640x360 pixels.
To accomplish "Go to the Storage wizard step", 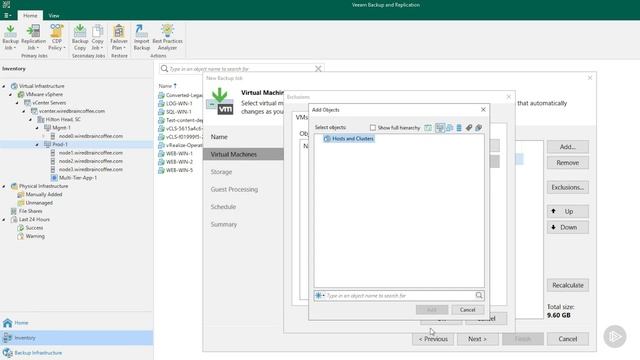I will pyautogui.click(x=221, y=172).
